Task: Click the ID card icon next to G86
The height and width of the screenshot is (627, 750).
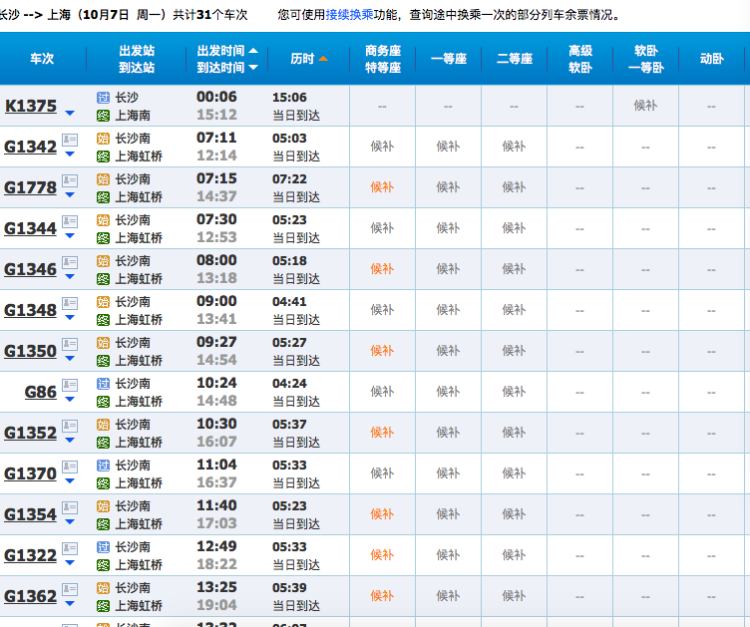Action: coord(70,387)
